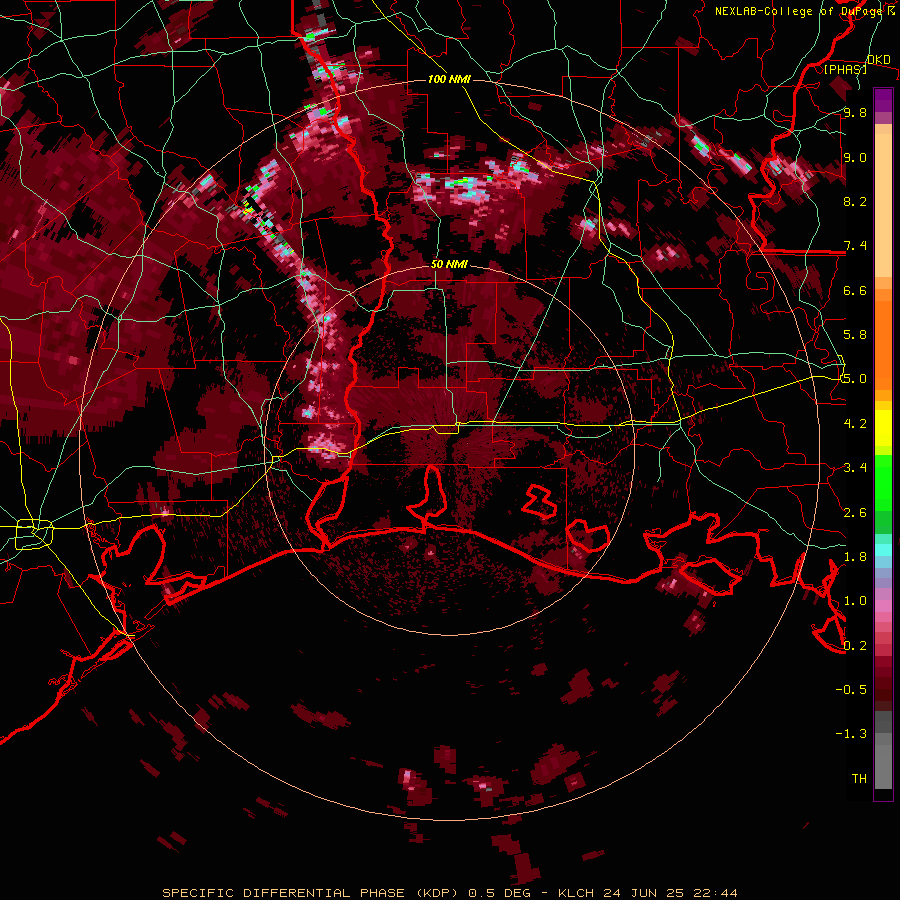Select the 1.8 legend value
The width and height of the screenshot is (900, 900).
[855, 557]
